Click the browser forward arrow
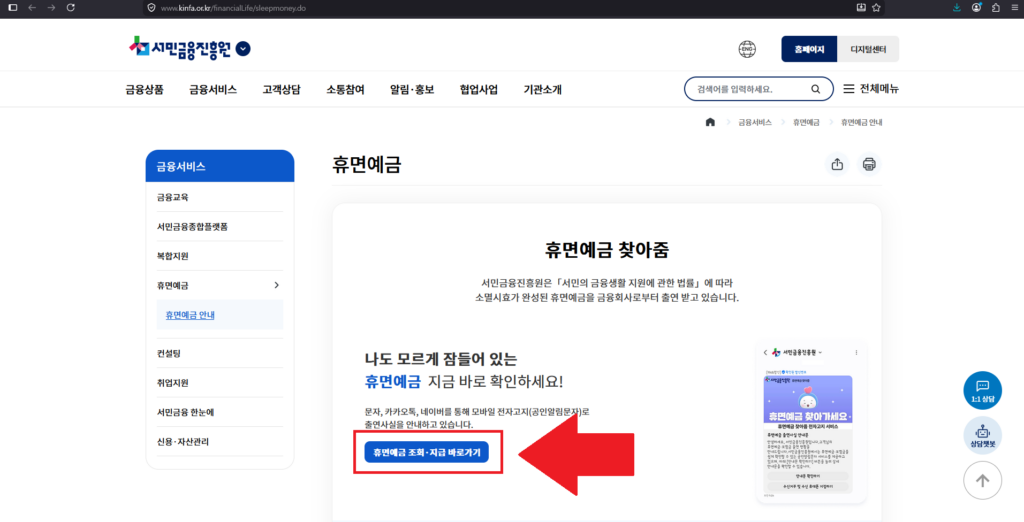Viewport: 1024px width, 522px height. (52, 7)
